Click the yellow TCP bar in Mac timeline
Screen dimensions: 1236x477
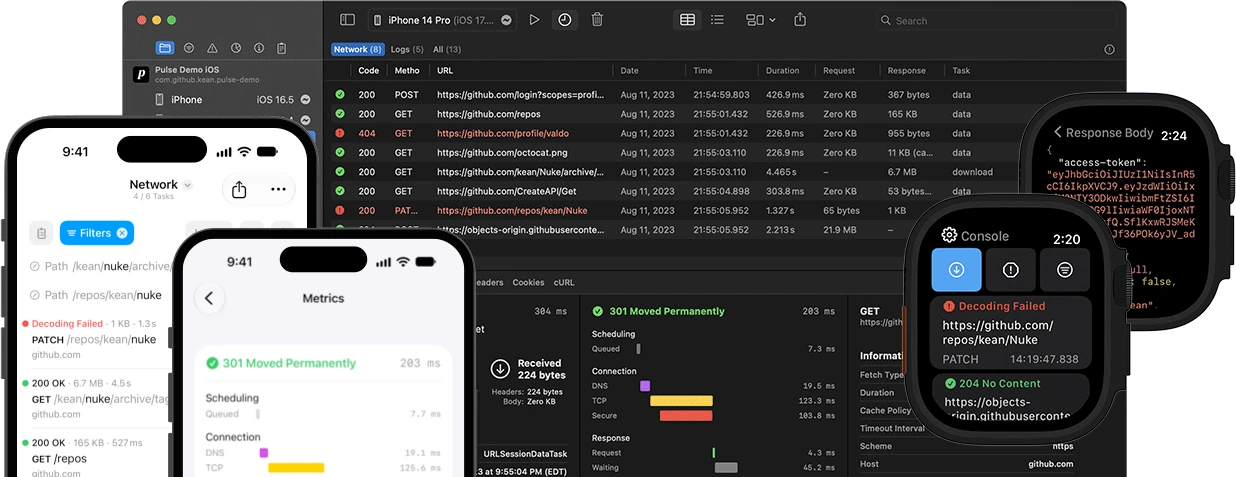point(681,400)
